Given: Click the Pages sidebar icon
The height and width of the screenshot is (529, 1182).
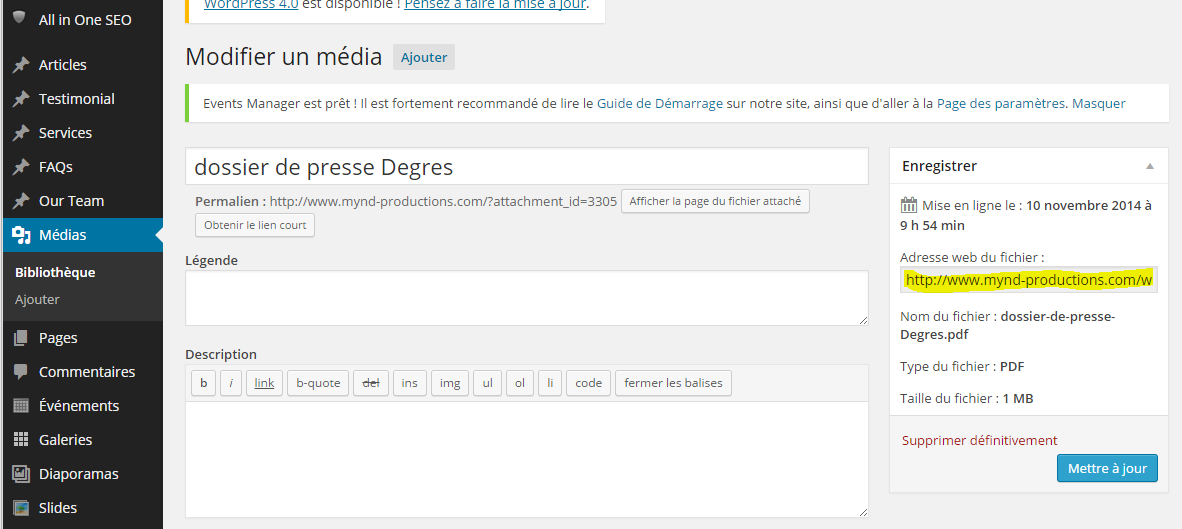Looking at the screenshot, I should click(21, 338).
